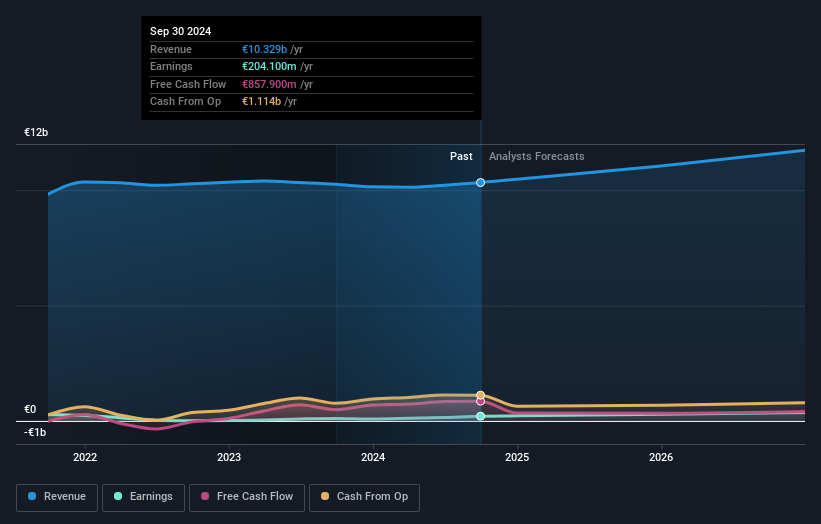Click the 2024 x-axis label
Image resolution: width=821 pixels, height=524 pixels.
373,457
